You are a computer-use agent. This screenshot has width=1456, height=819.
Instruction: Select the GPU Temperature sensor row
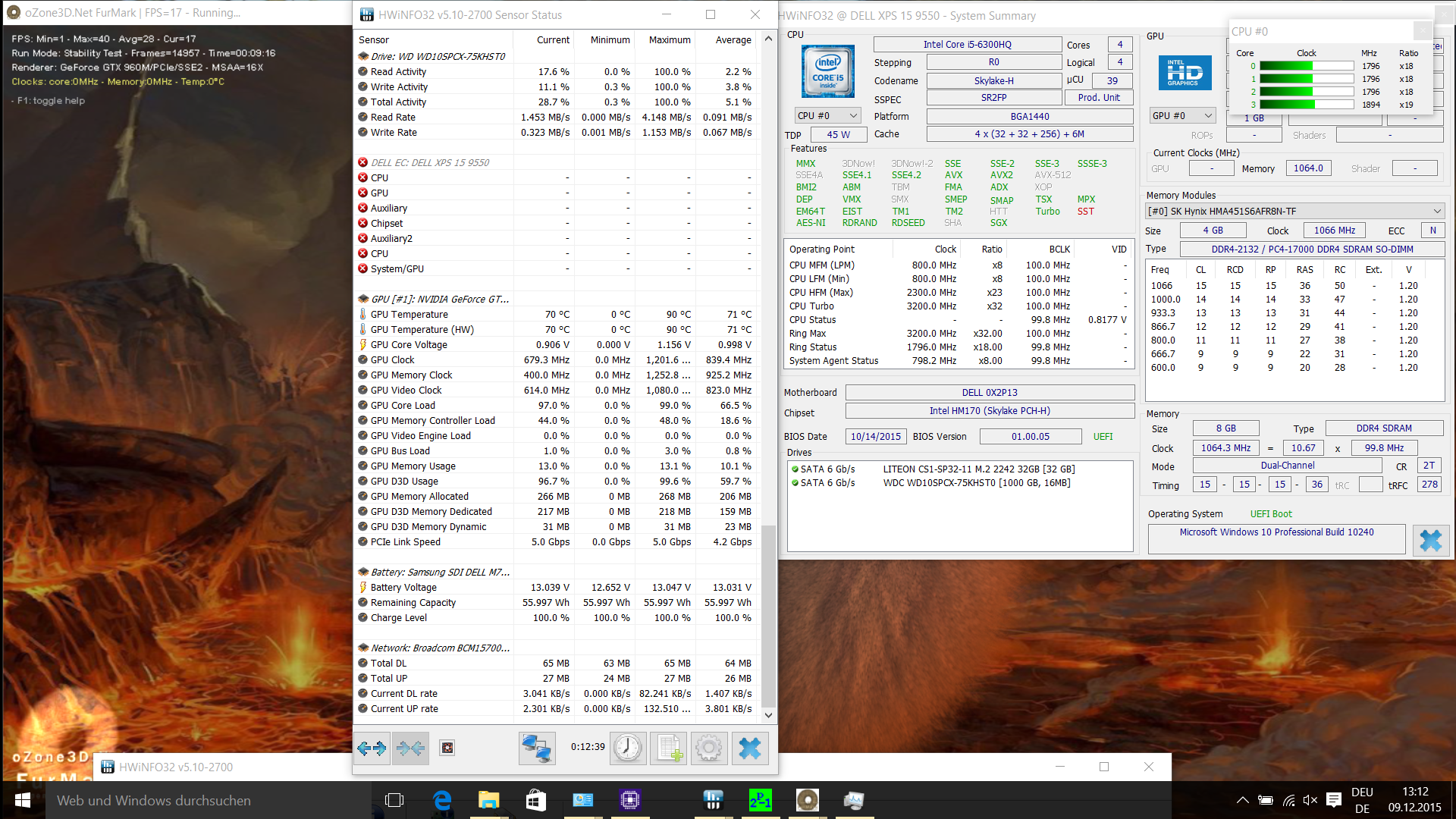tap(409, 315)
